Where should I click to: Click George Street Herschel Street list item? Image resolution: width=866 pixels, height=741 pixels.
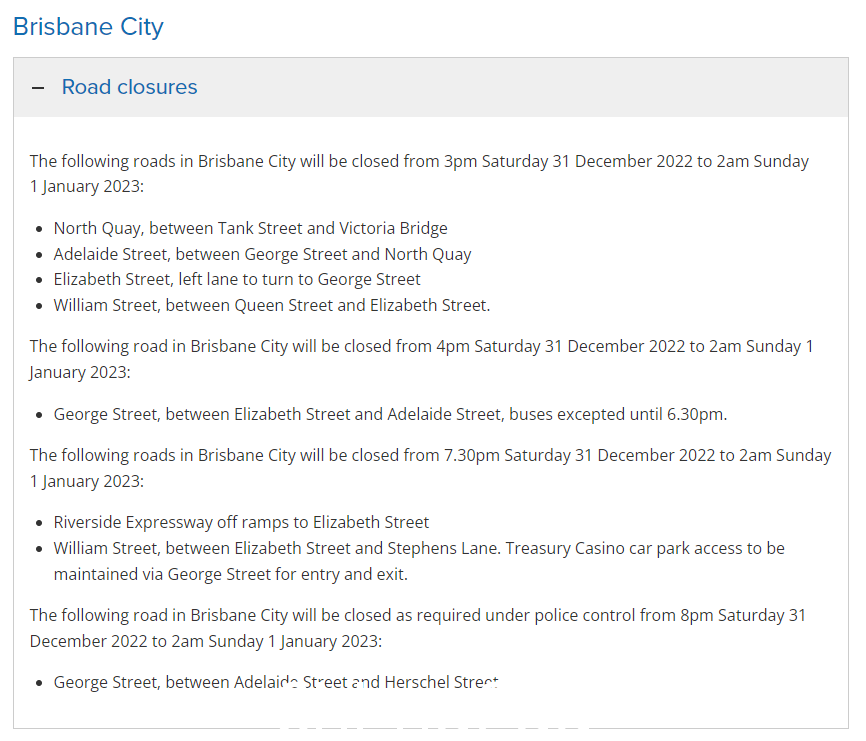(276, 682)
